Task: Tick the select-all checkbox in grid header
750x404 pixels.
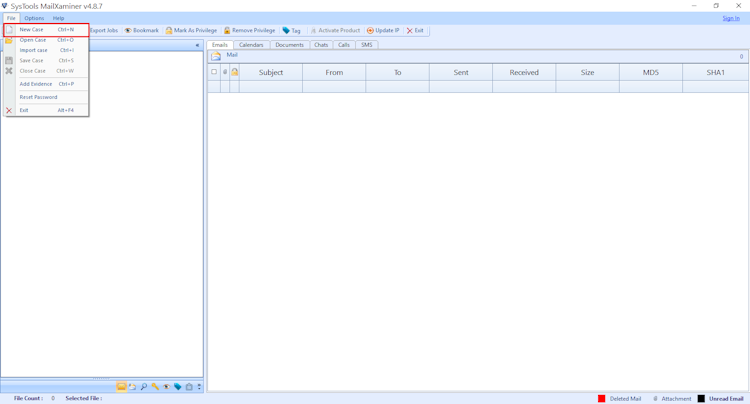Action: (214, 72)
